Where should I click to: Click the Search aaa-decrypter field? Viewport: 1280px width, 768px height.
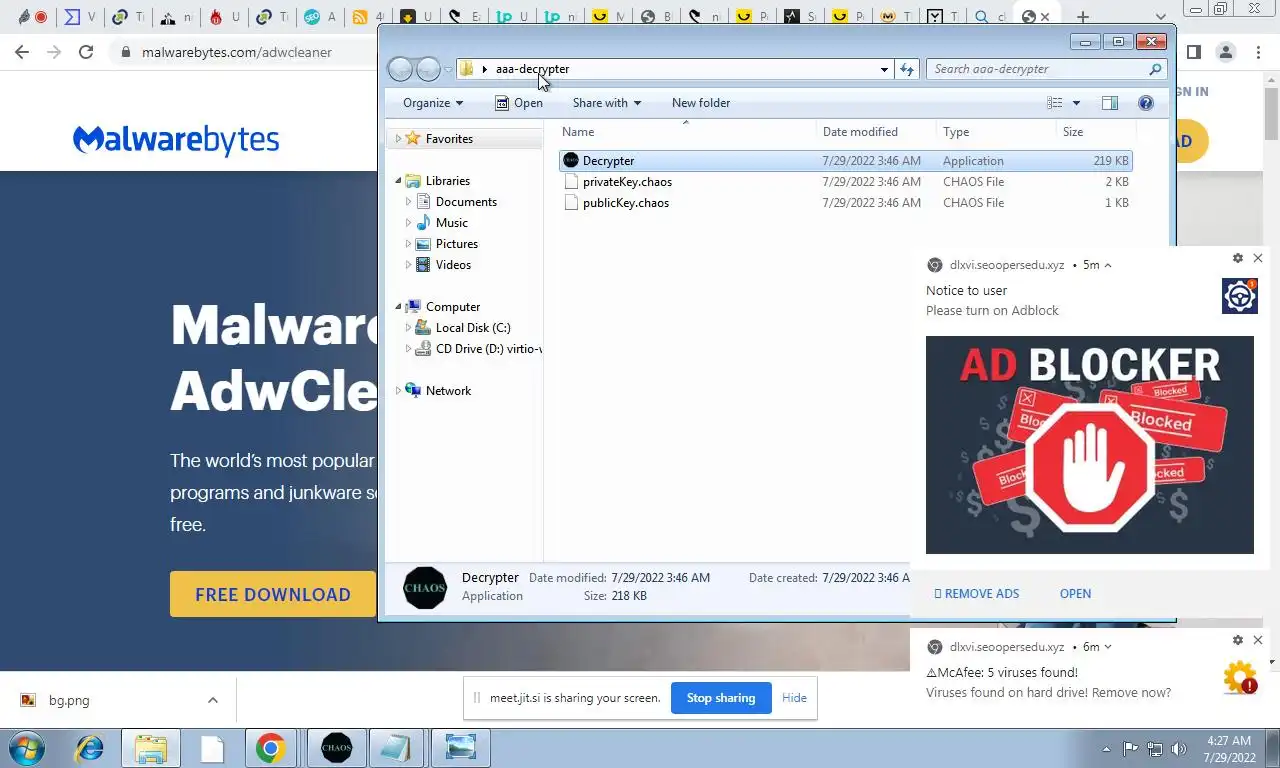click(x=1035, y=69)
